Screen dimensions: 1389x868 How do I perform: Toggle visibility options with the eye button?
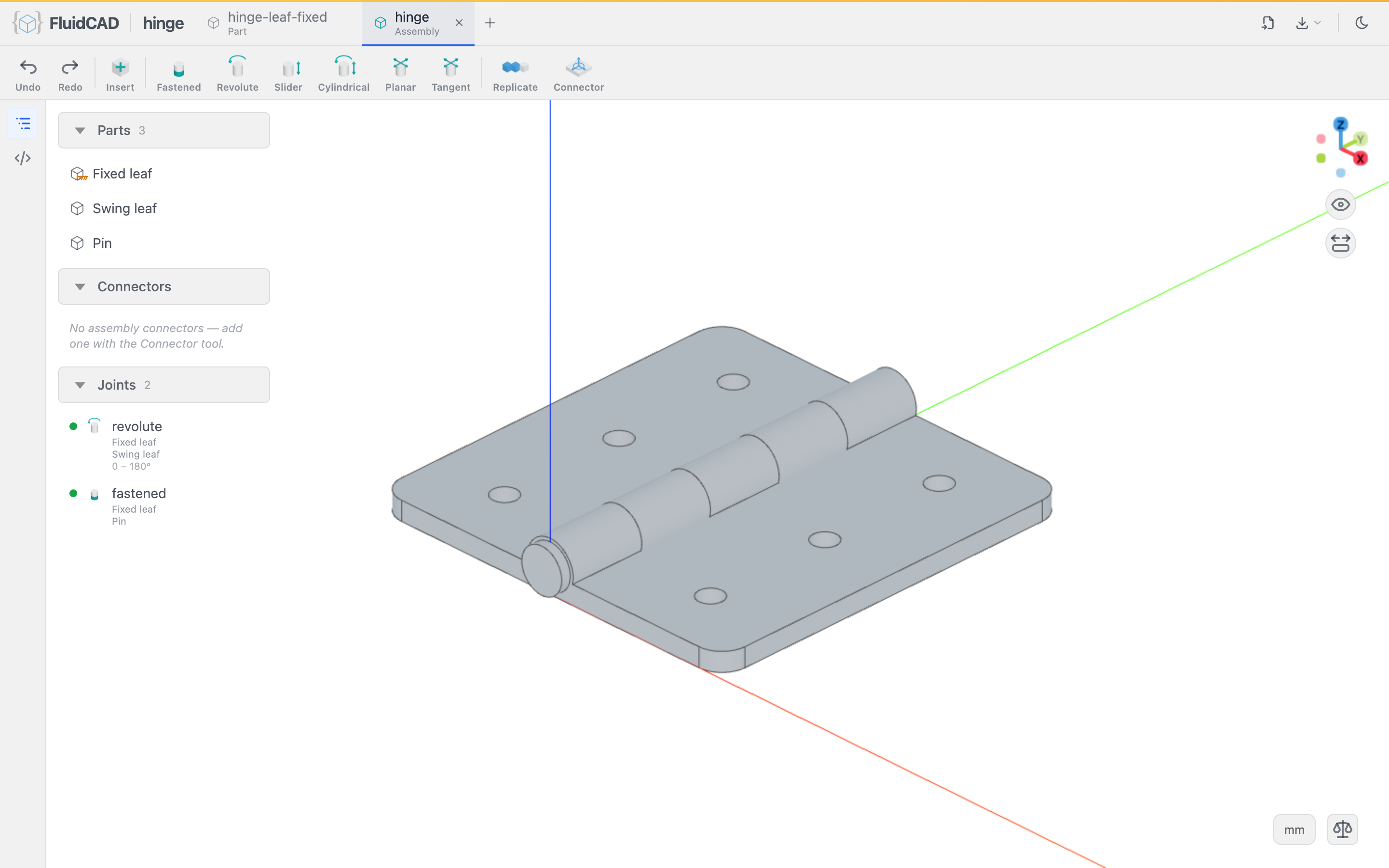(x=1340, y=204)
